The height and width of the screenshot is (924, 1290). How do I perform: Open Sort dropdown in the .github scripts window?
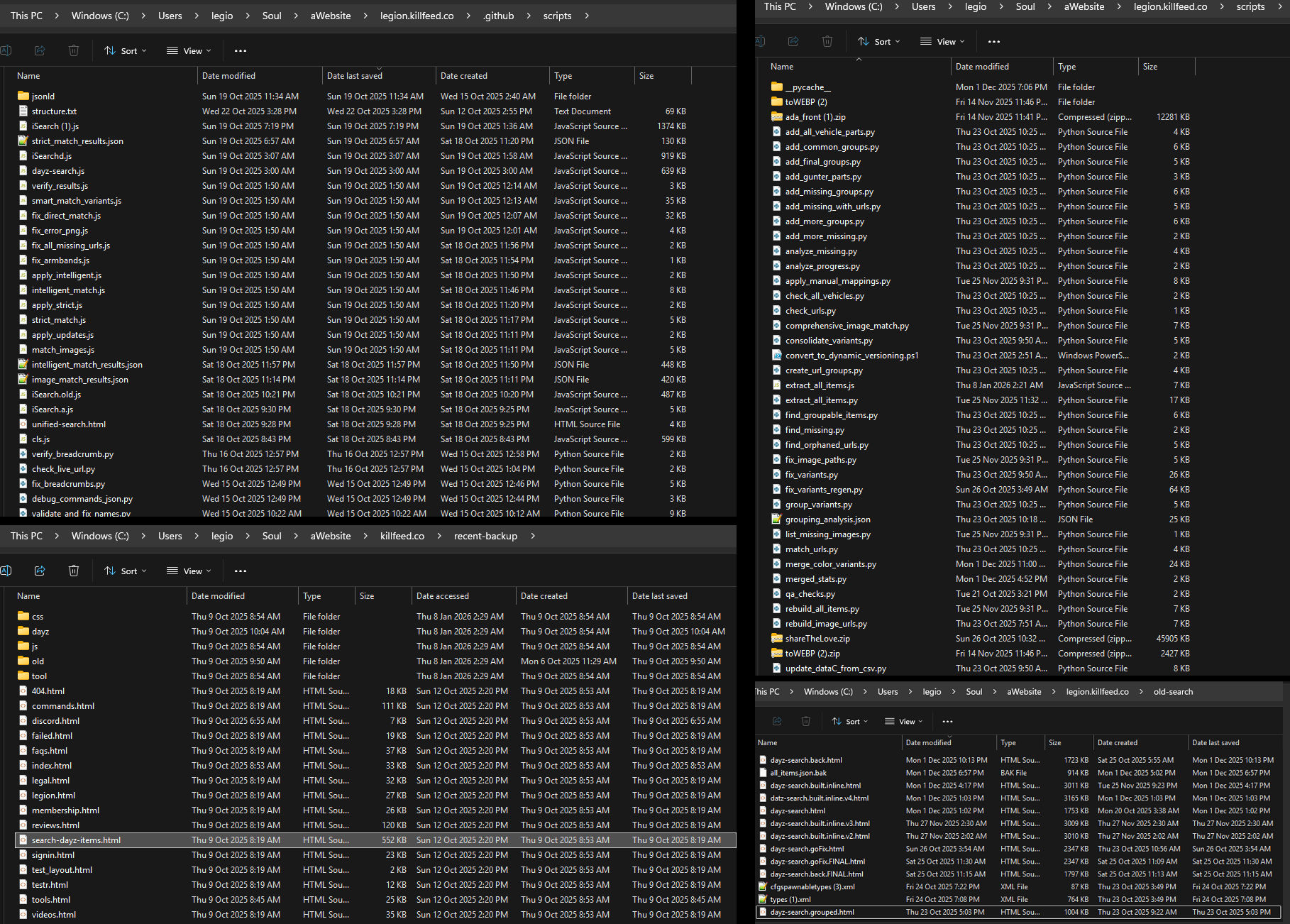(x=126, y=51)
